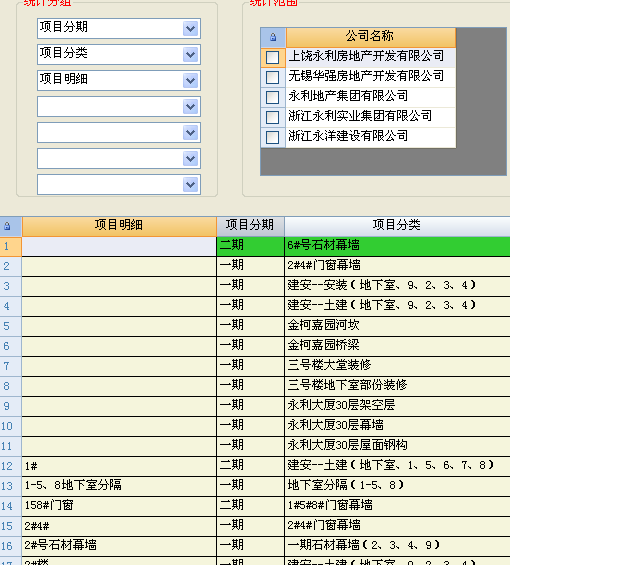
Task: Select row number 1 header
Action: [11, 247]
